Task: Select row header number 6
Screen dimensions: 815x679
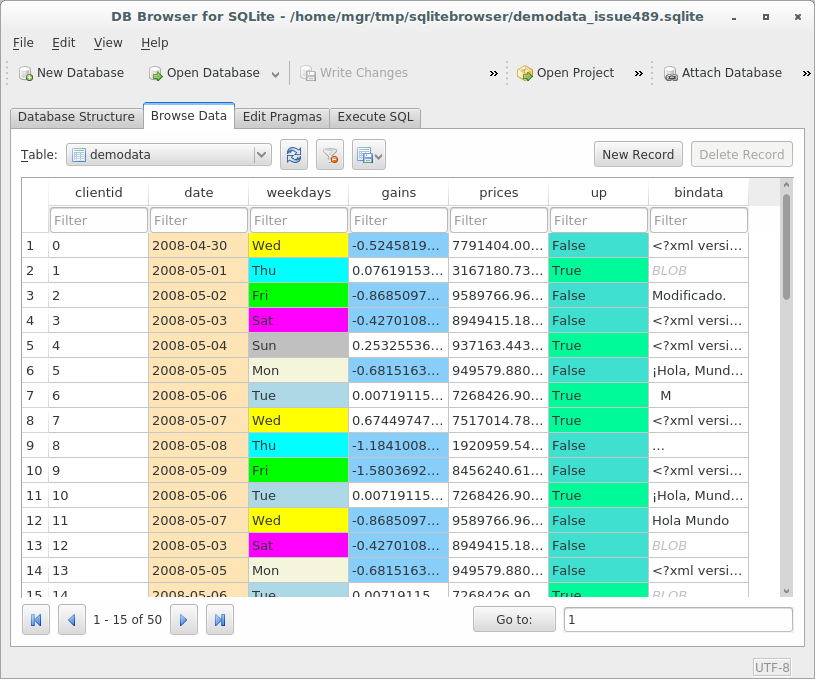Action: pos(35,371)
